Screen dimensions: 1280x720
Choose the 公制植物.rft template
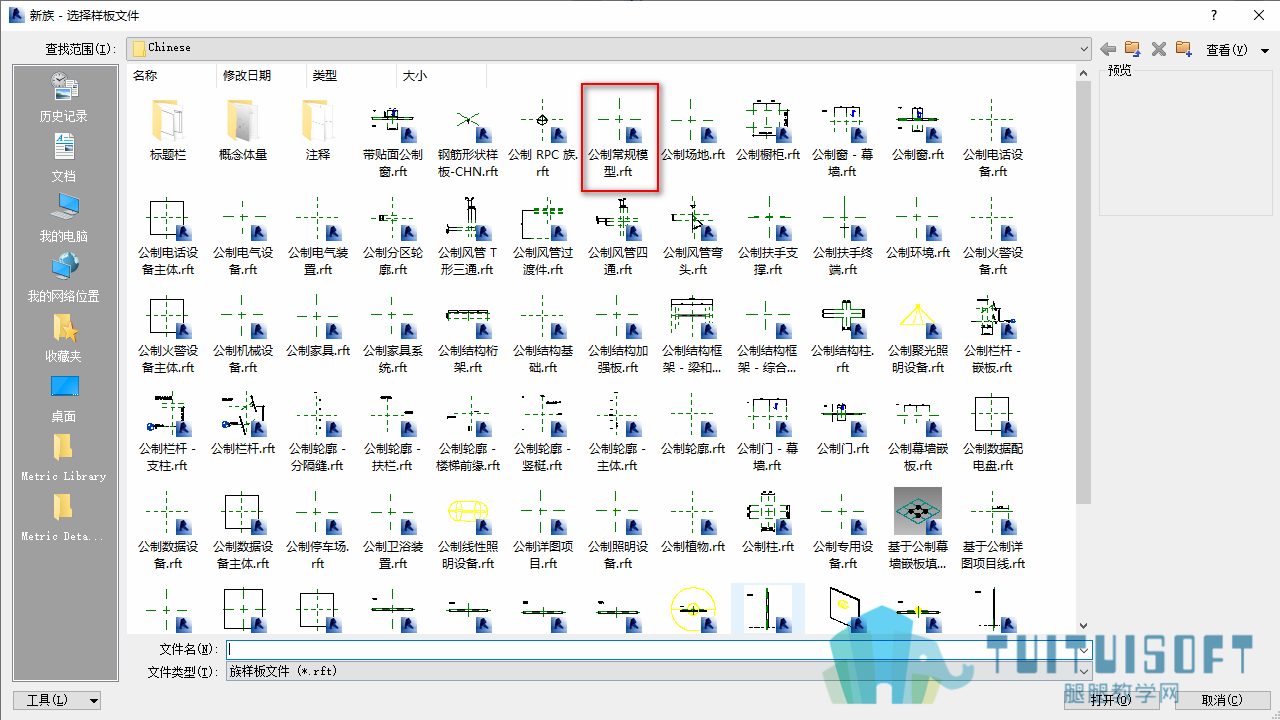coord(693,522)
